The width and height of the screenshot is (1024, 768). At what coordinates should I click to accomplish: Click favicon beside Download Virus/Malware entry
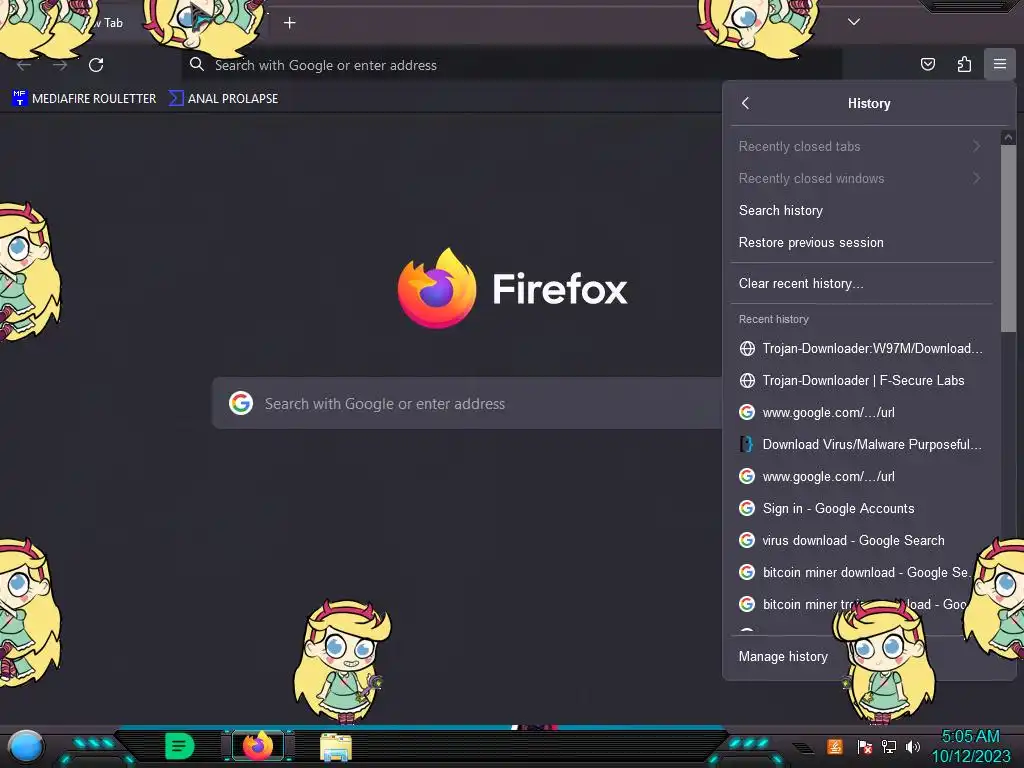point(746,444)
